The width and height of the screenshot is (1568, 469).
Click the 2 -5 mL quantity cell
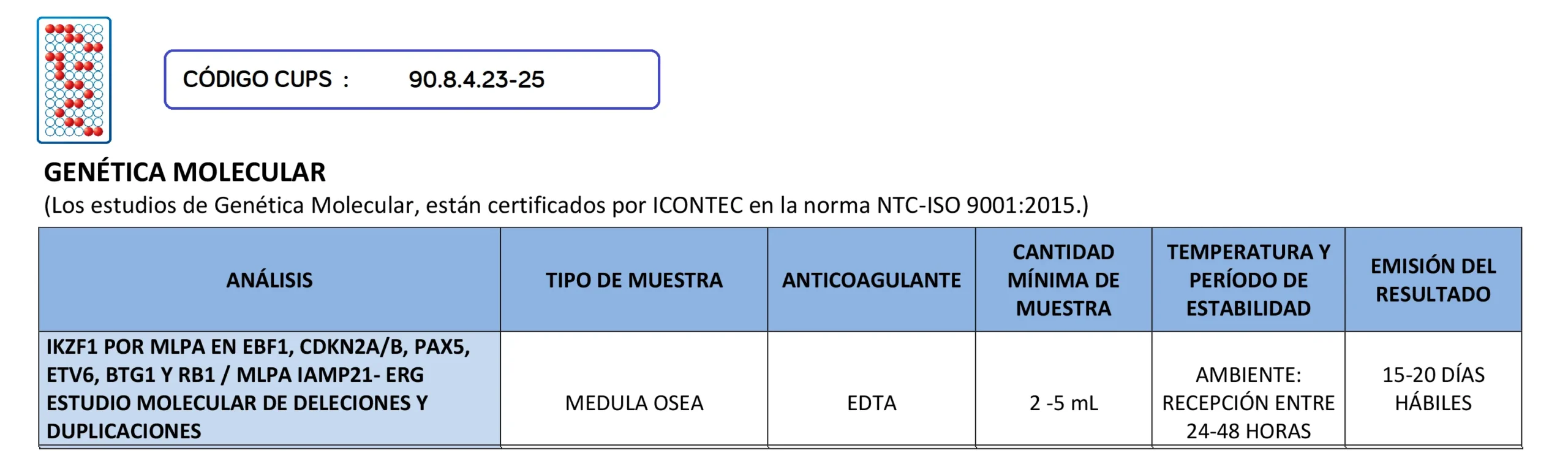point(1063,403)
